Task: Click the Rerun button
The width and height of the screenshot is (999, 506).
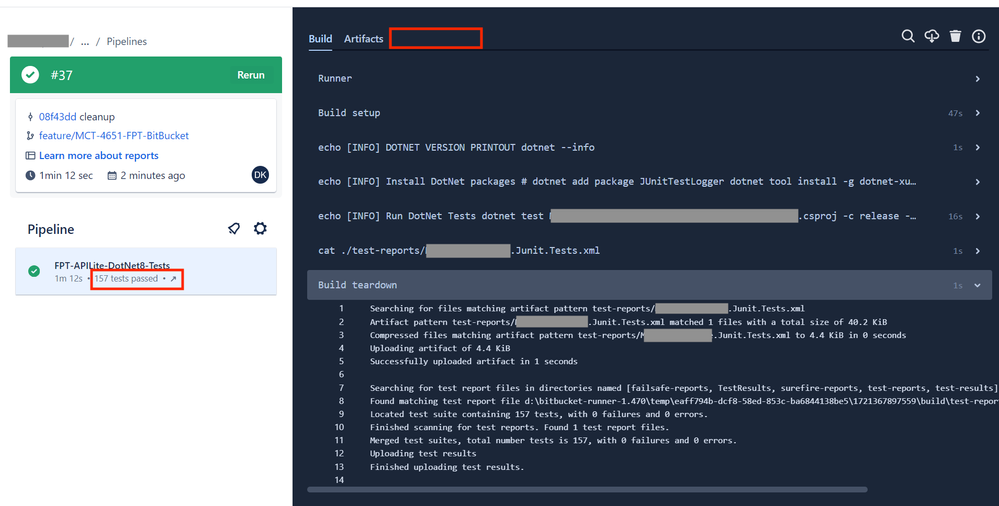Action: tap(251, 75)
